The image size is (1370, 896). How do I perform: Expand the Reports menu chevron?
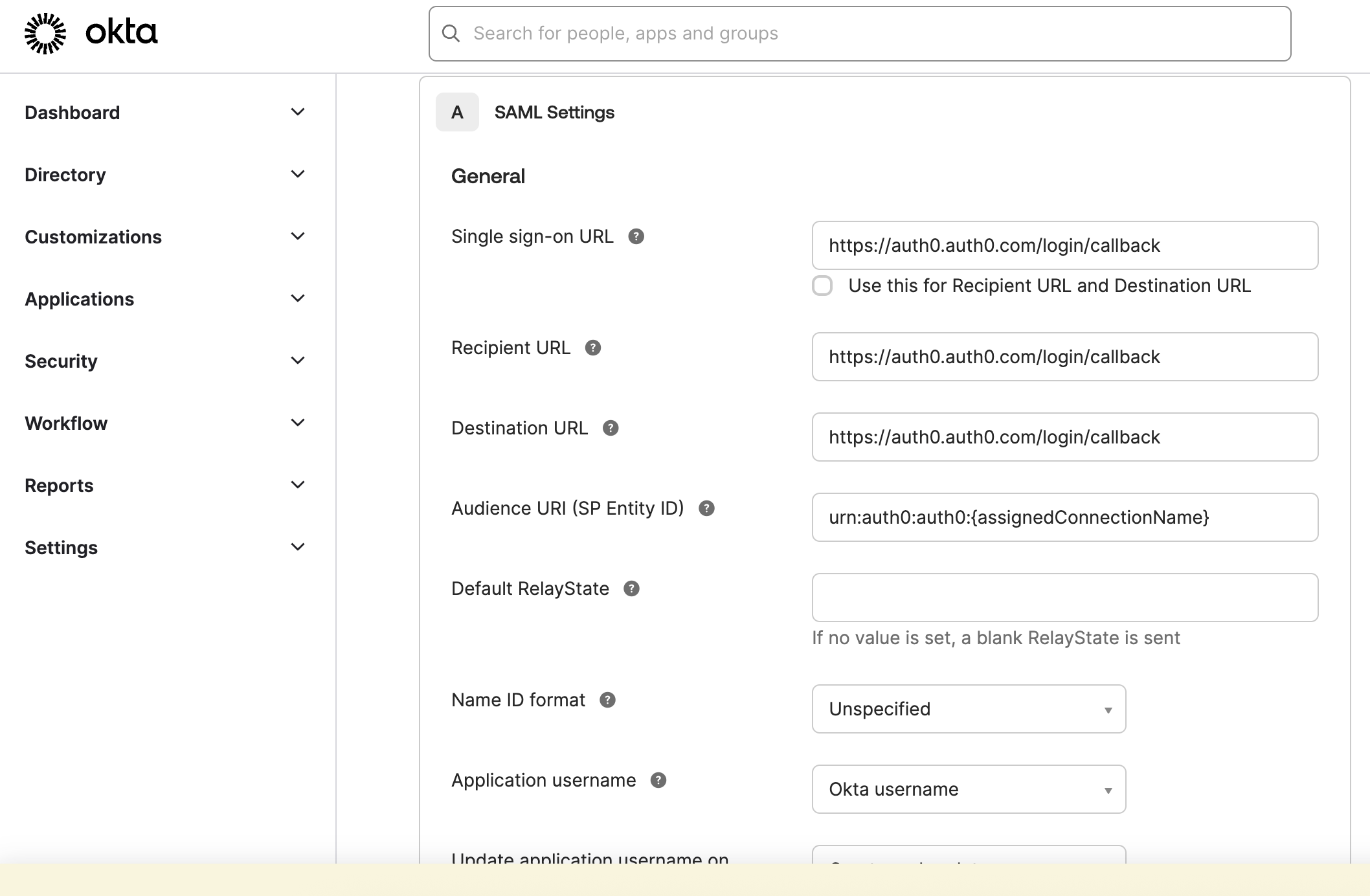[298, 485]
